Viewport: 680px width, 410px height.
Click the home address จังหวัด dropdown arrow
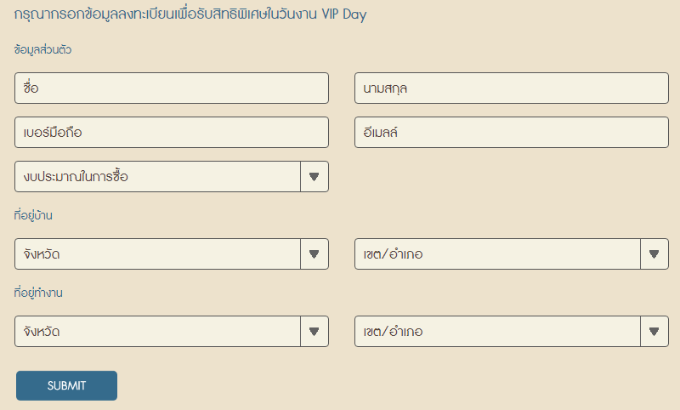[314, 254]
